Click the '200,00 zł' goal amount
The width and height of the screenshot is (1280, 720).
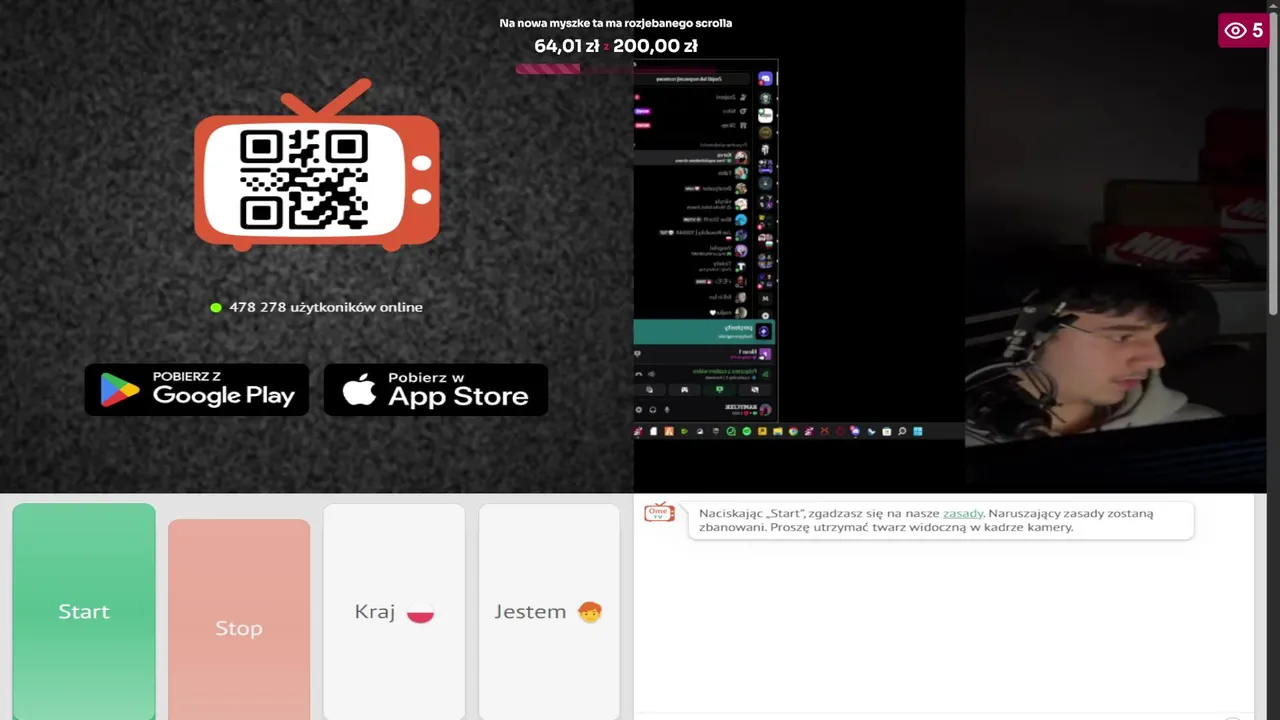pos(655,46)
